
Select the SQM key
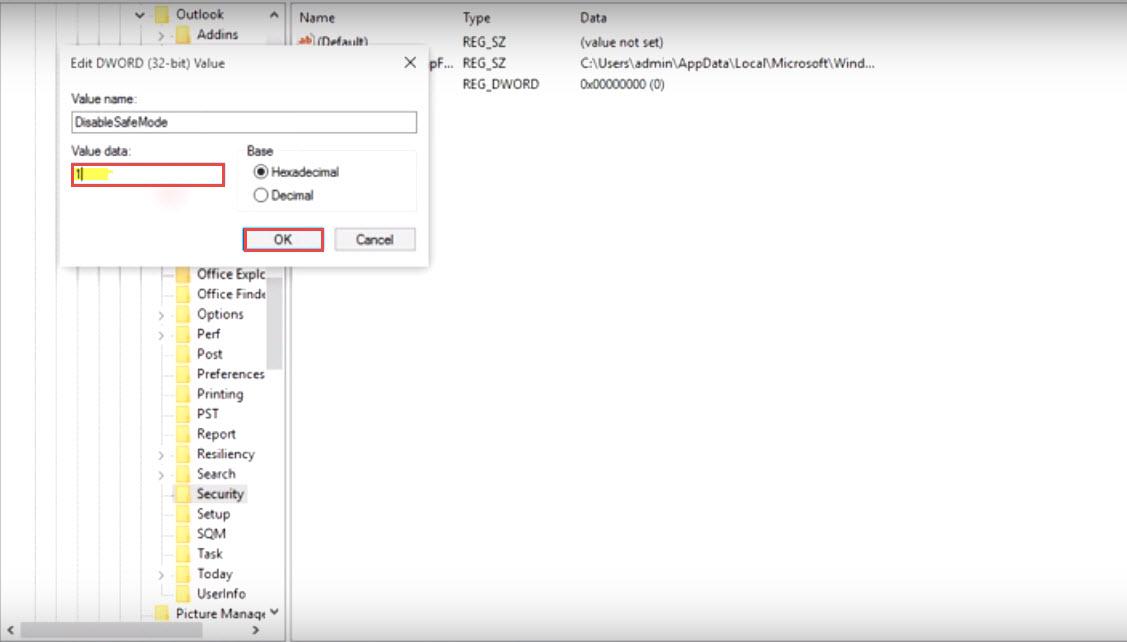(x=211, y=533)
